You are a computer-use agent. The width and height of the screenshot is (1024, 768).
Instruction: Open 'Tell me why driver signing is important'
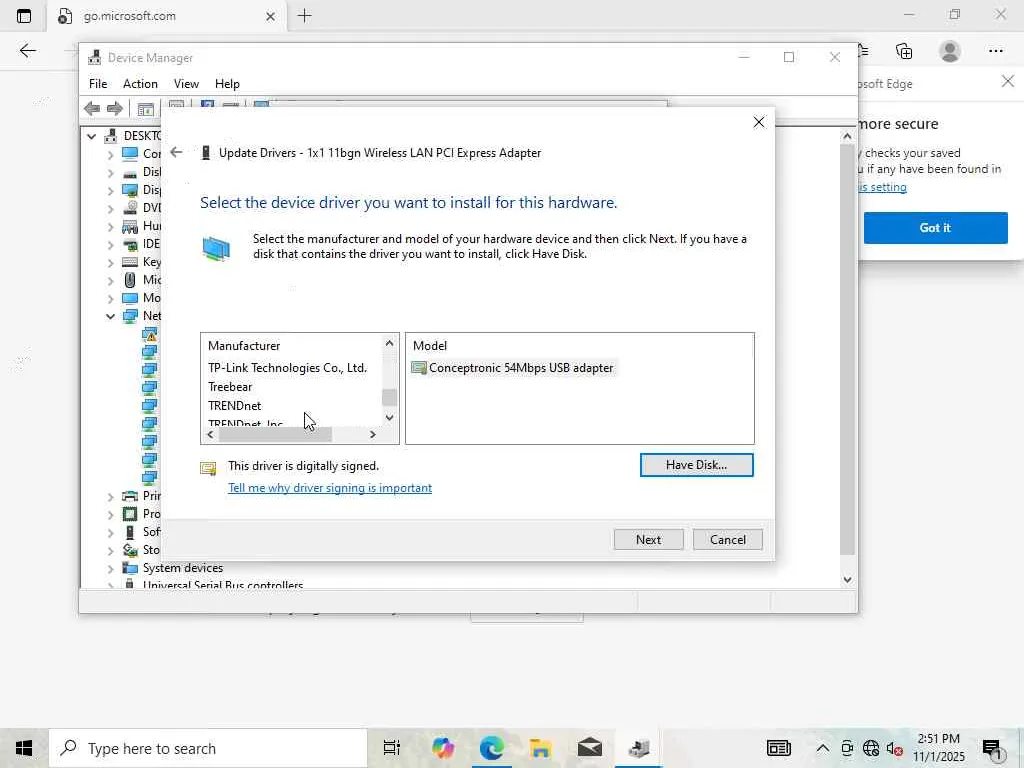[330, 488]
